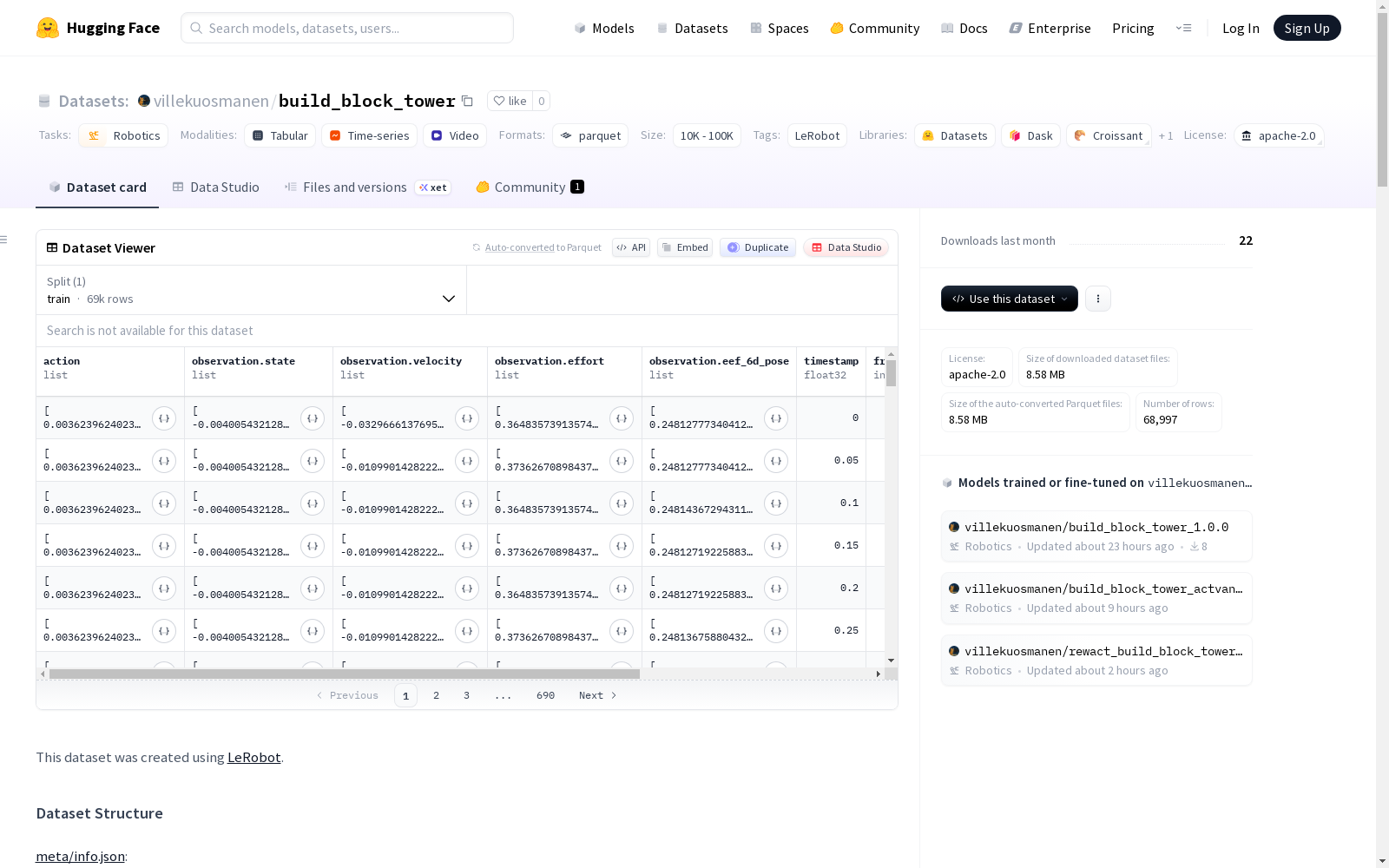Click Next page in the pagination
1389x868 pixels.
point(598,695)
